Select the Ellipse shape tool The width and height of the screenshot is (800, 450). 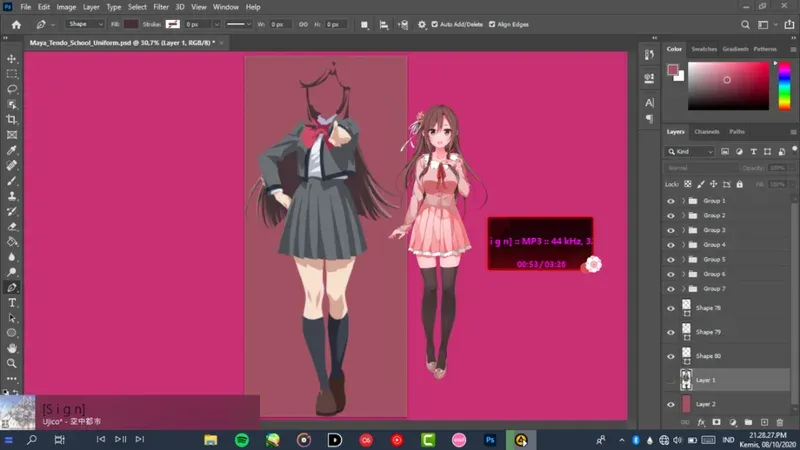12,333
